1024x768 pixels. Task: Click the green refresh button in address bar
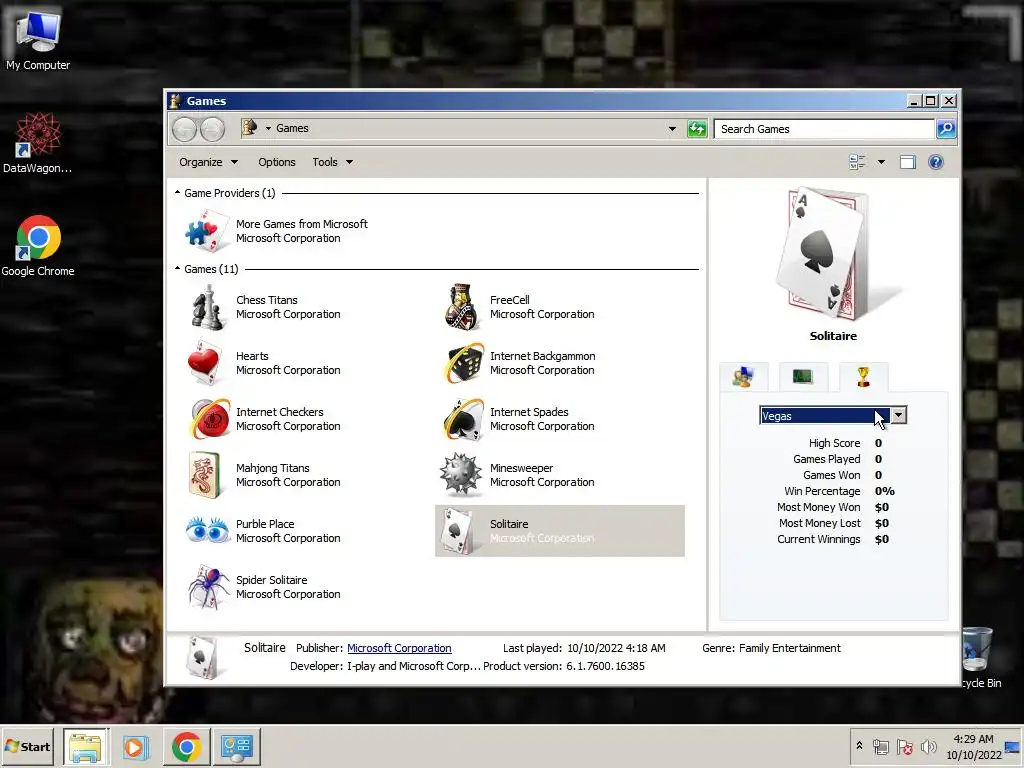697,129
